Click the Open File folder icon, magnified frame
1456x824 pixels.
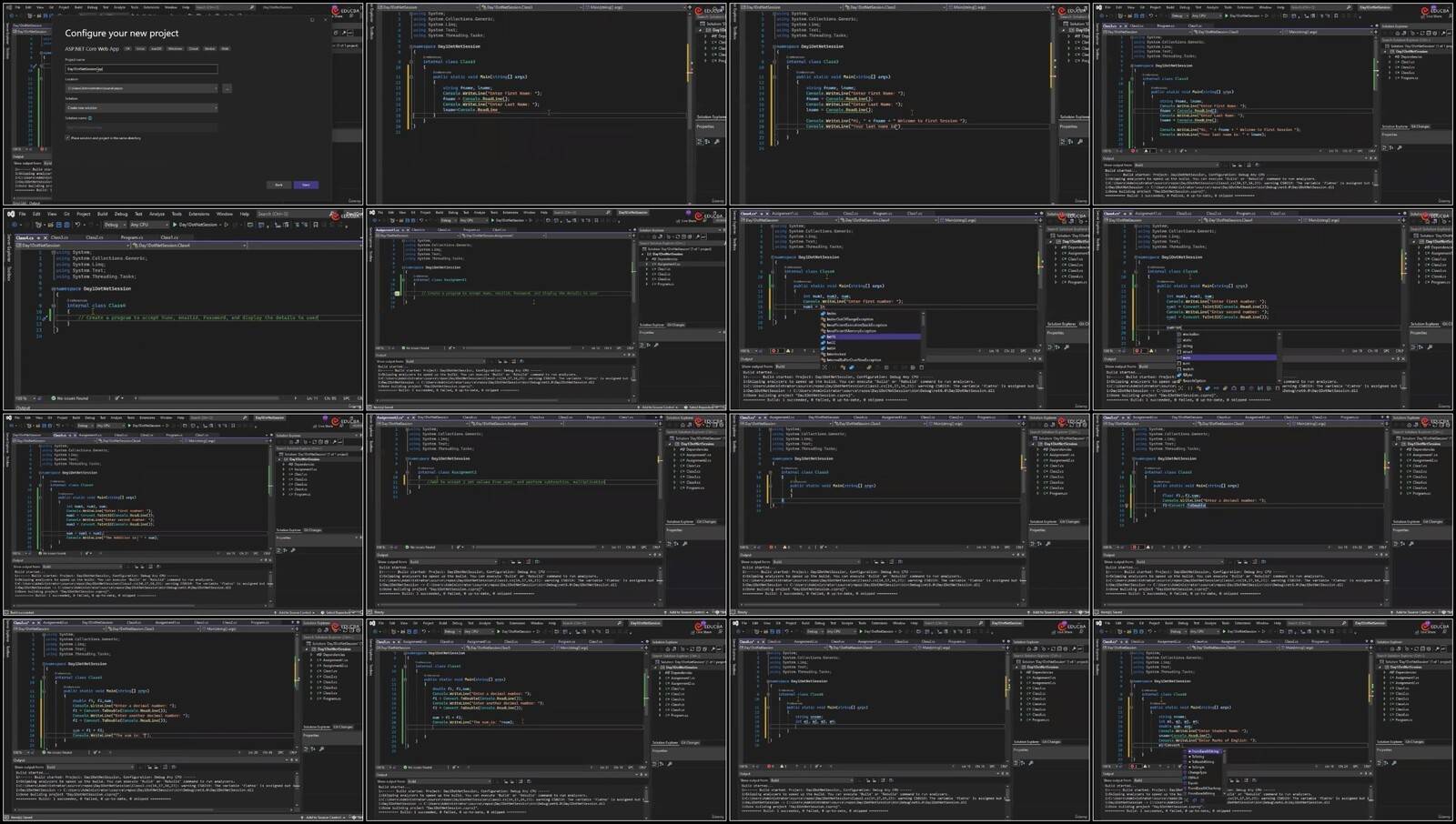point(51,225)
